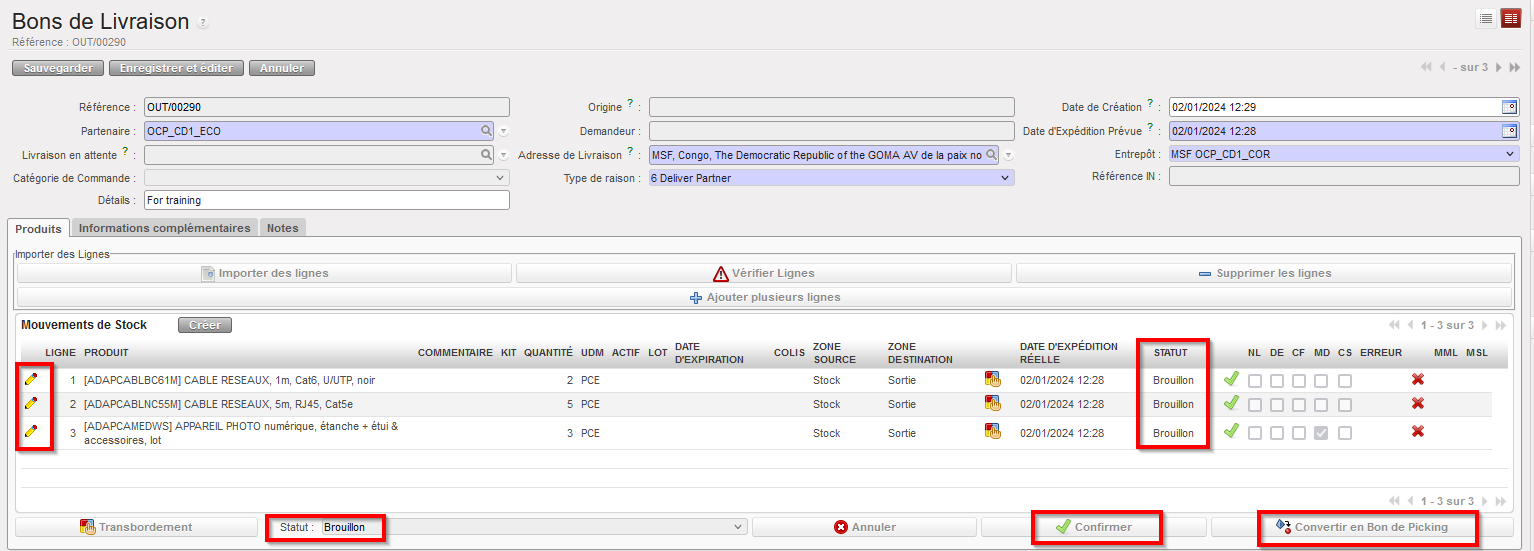Viewport: 1534px width, 551px height.
Task: Switch to the list view icon
Action: click(x=1486, y=19)
